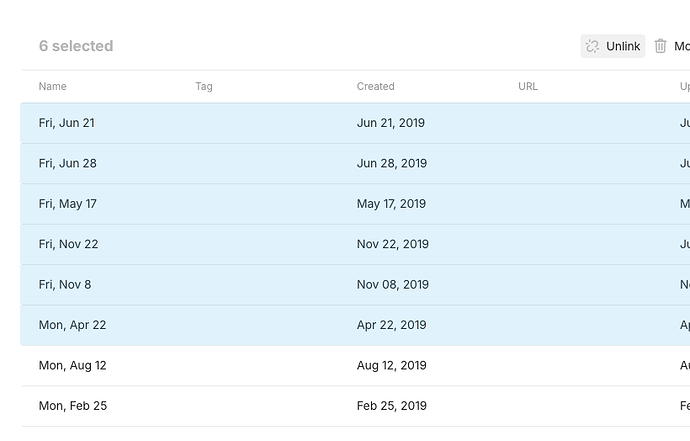Click the Unlink button label
This screenshot has width=690, height=441.
[623, 46]
